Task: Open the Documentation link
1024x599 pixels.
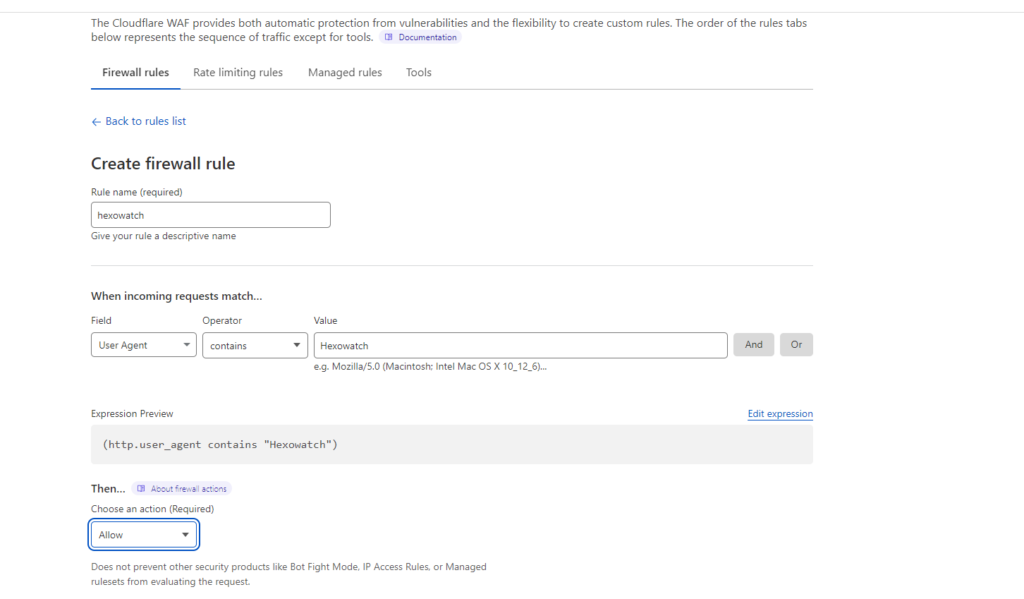Action: point(421,37)
